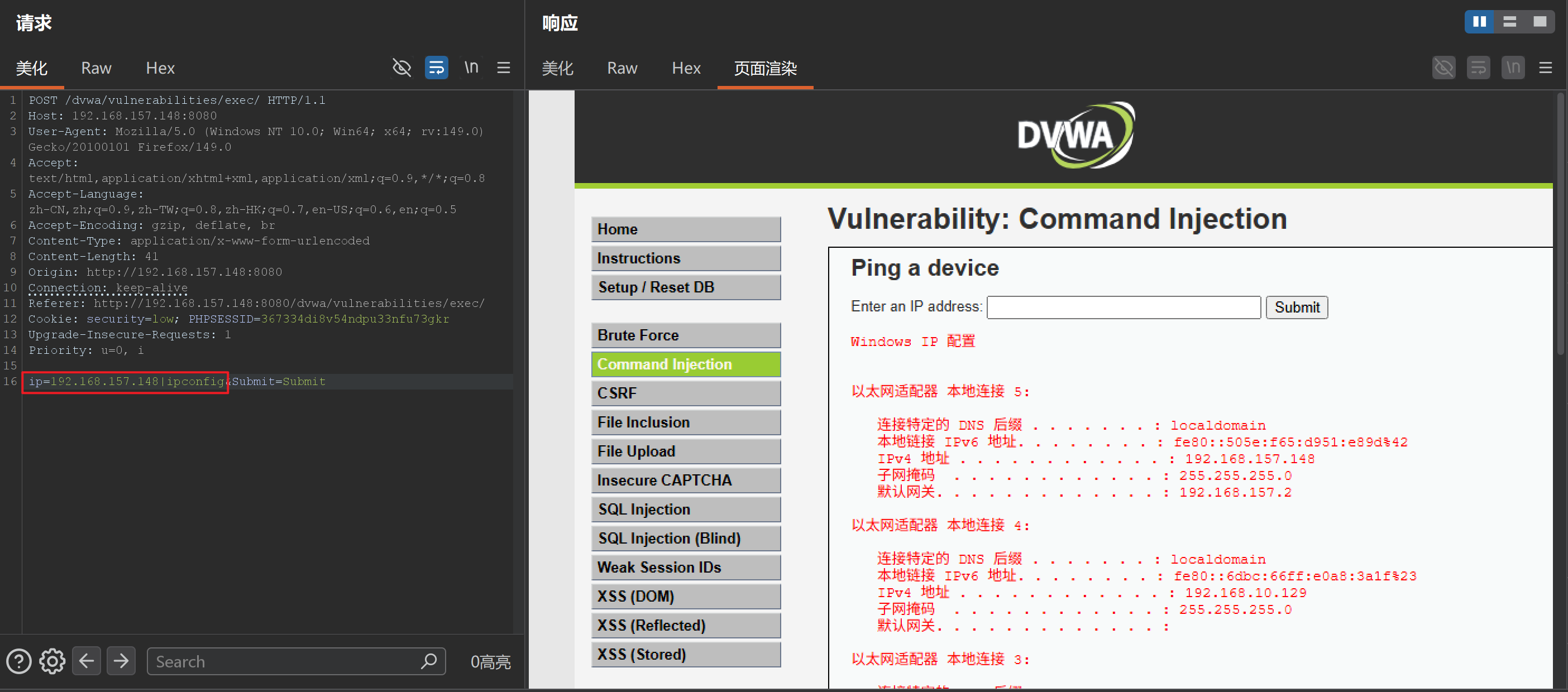This screenshot has width=1568, height=692.
Task: Go to previous search match arrow
Action: click(x=87, y=661)
